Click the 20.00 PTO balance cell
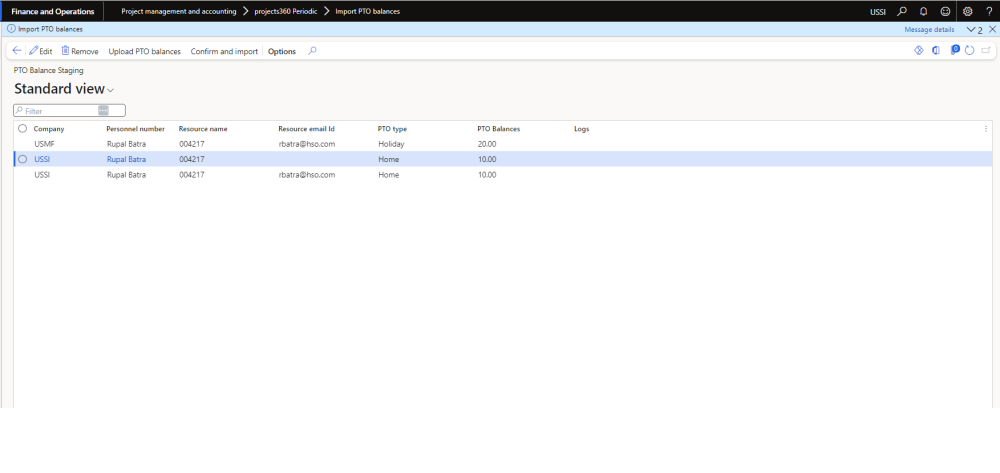 pos(487,144)
